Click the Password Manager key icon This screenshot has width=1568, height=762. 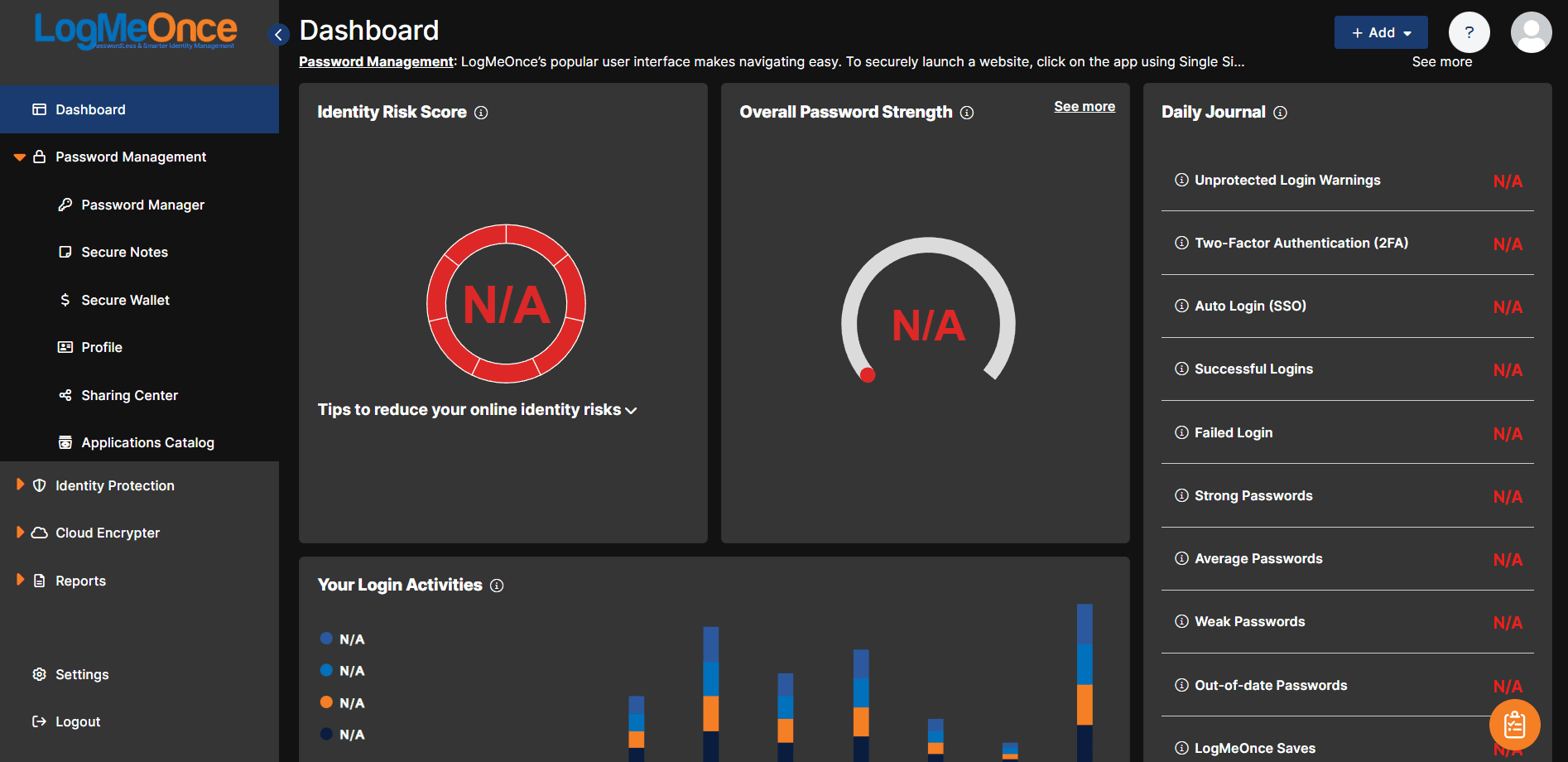point(65,205)
